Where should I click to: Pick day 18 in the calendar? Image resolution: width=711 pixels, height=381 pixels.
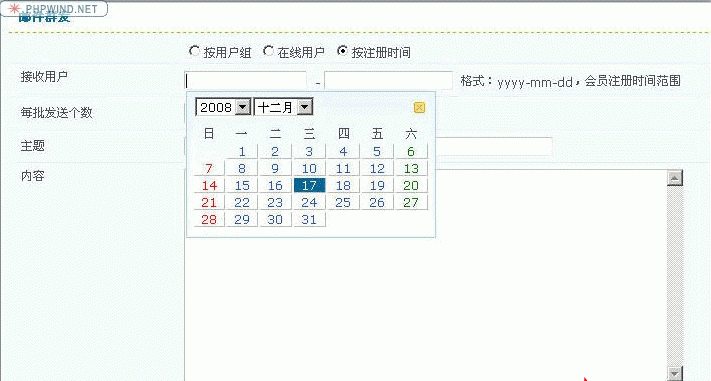click(x=343, y=185)
